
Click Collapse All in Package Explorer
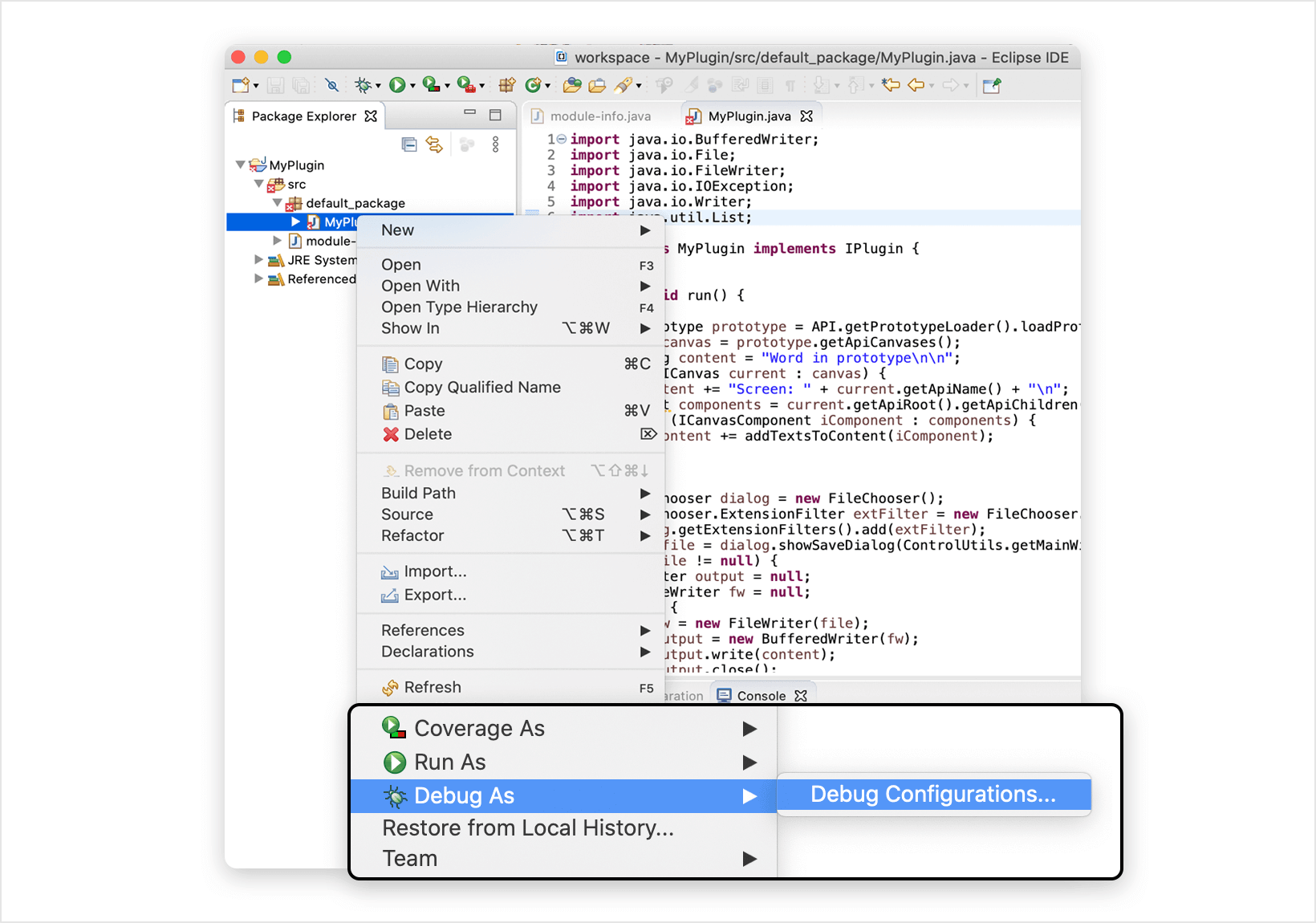[x=409, y=144]
